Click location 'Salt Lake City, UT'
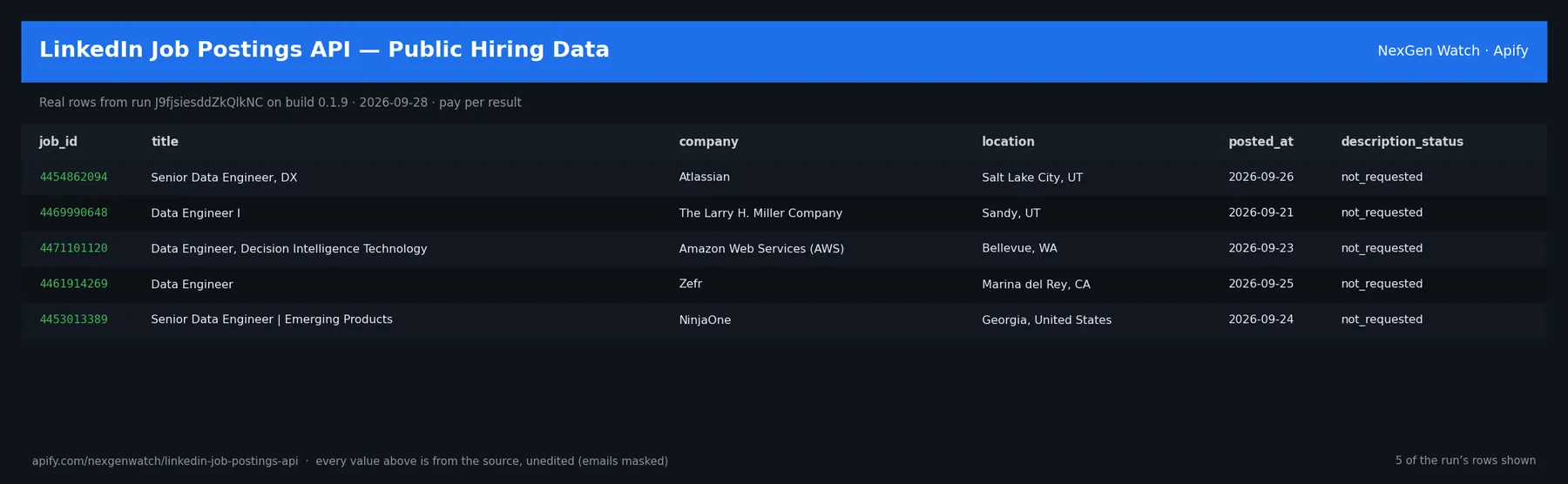This screenshot has width=1568, height=484. [1032, 177]
